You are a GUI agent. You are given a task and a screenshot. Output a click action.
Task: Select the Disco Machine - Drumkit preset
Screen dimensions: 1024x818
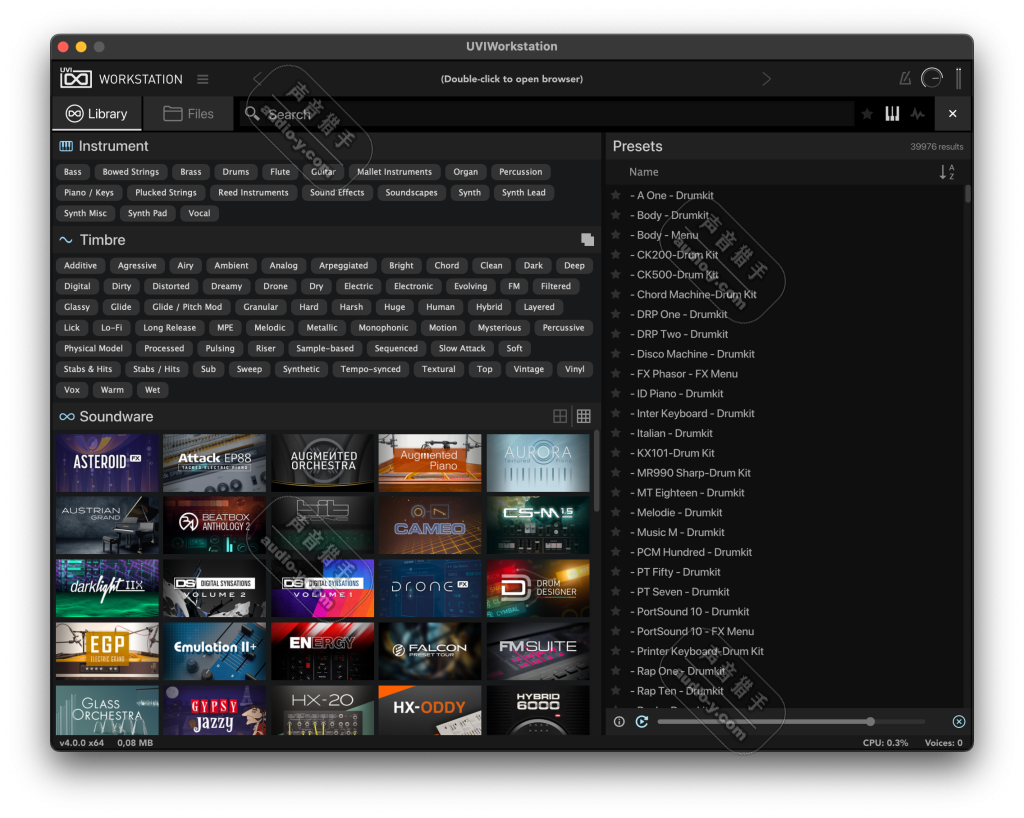click(695, 354)
